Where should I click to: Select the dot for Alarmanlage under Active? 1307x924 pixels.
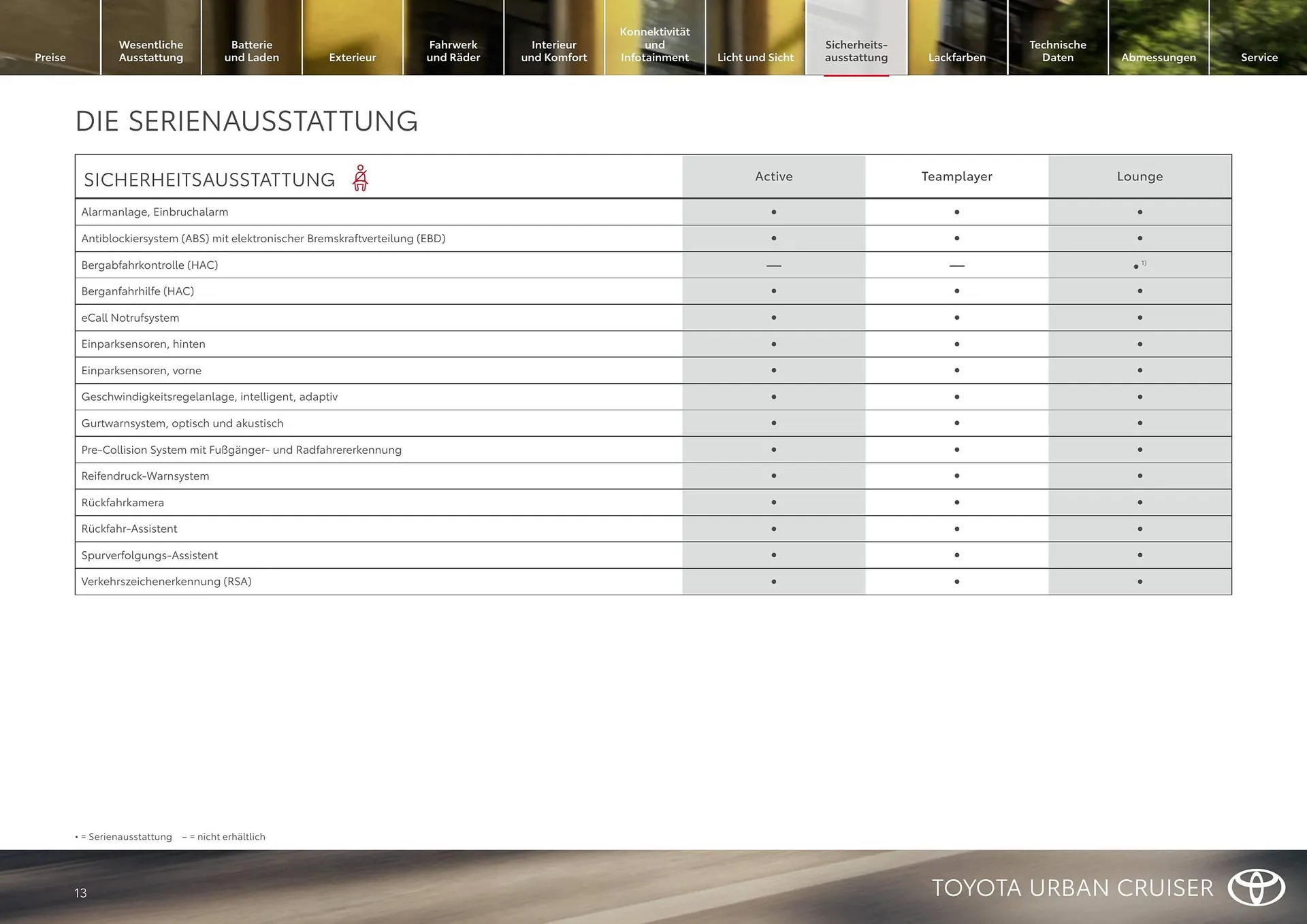[773, 212]
